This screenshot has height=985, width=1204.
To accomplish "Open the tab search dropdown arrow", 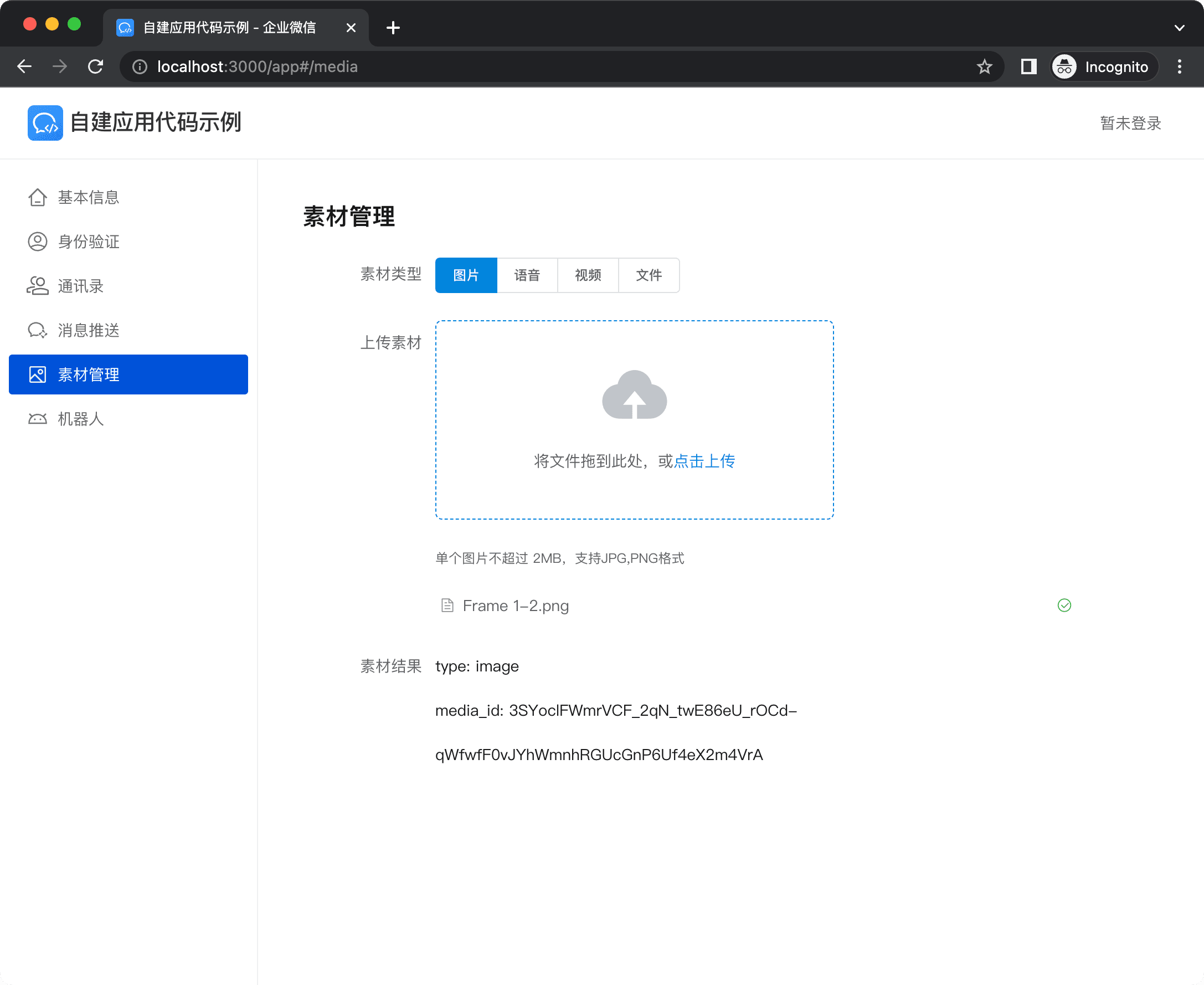I will tap(1179, 28).
